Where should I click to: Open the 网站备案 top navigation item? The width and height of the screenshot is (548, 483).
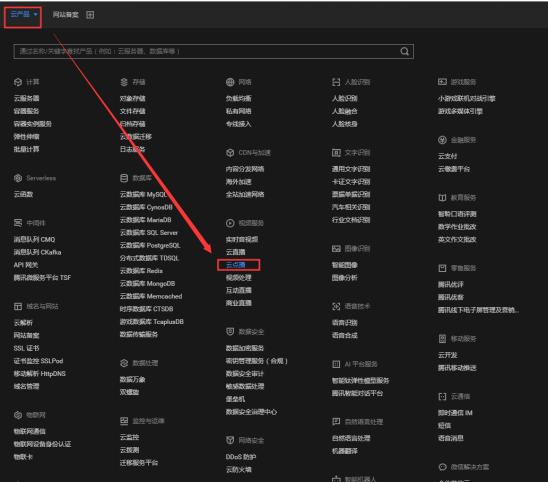(65, 15)
